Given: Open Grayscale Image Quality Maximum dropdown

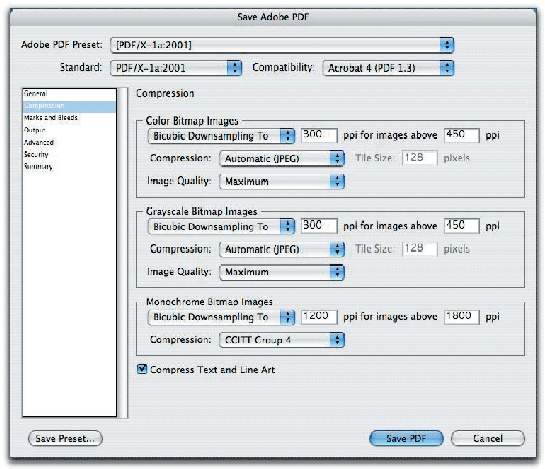Looking at the screenshot, I should pos(282,272).
